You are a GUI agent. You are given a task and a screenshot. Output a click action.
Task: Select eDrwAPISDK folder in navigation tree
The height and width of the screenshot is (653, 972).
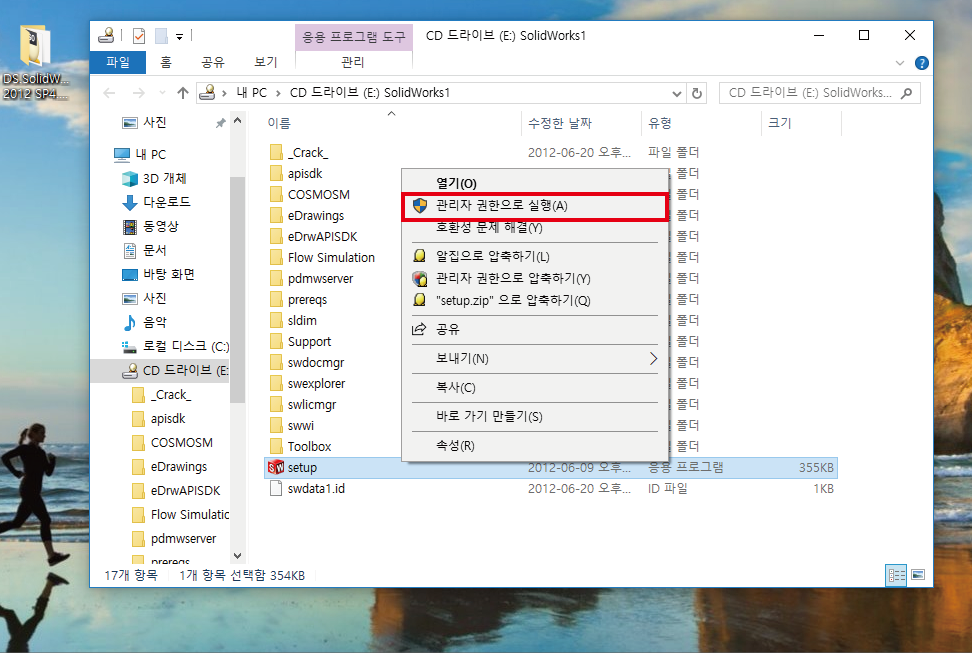177,491
